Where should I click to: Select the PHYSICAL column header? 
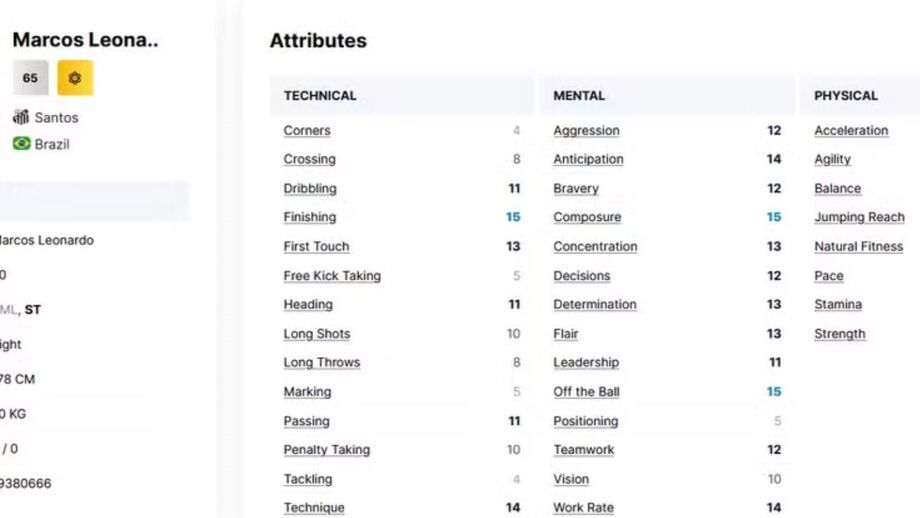846,96
